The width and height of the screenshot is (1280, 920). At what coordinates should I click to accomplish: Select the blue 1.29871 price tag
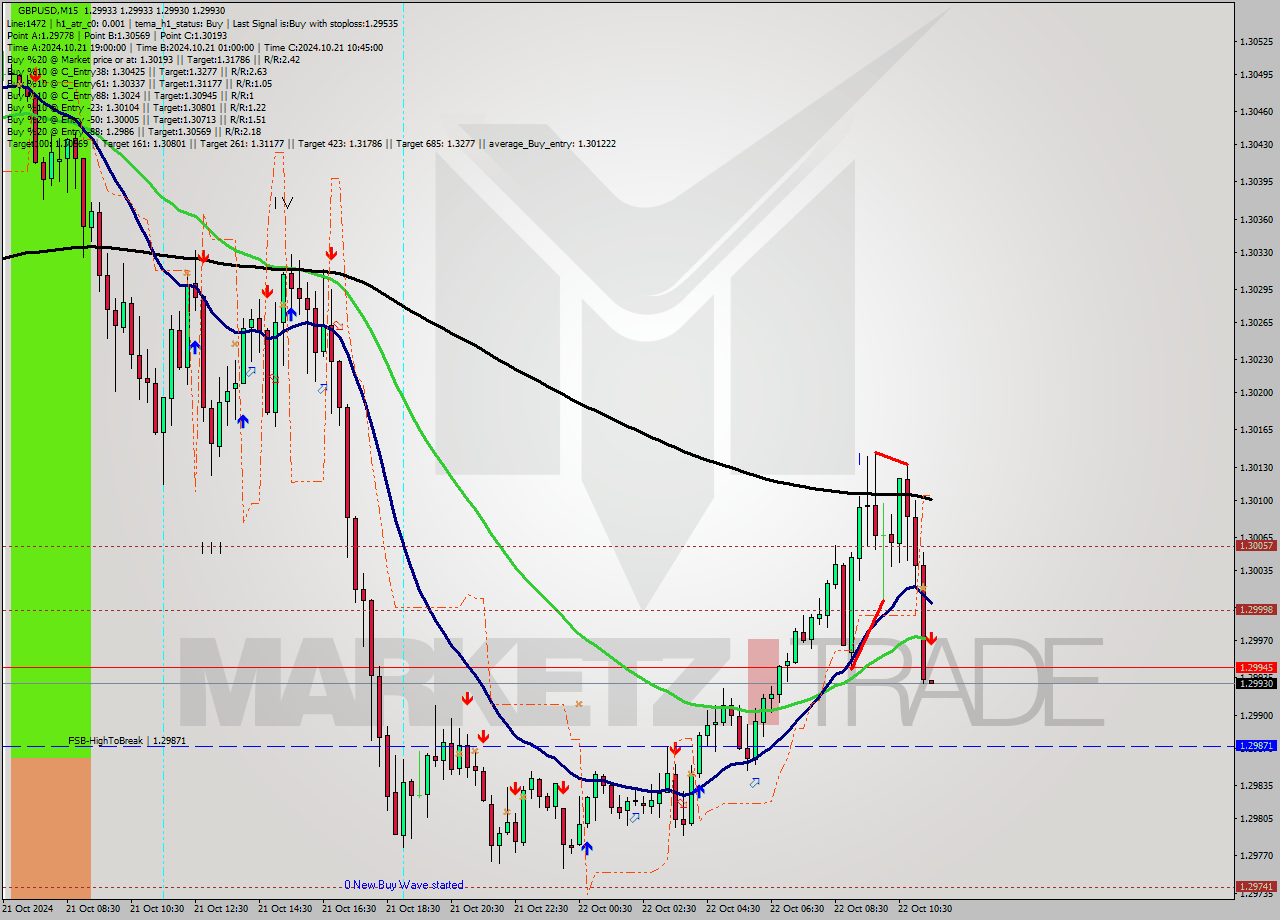coord(1256,746)
